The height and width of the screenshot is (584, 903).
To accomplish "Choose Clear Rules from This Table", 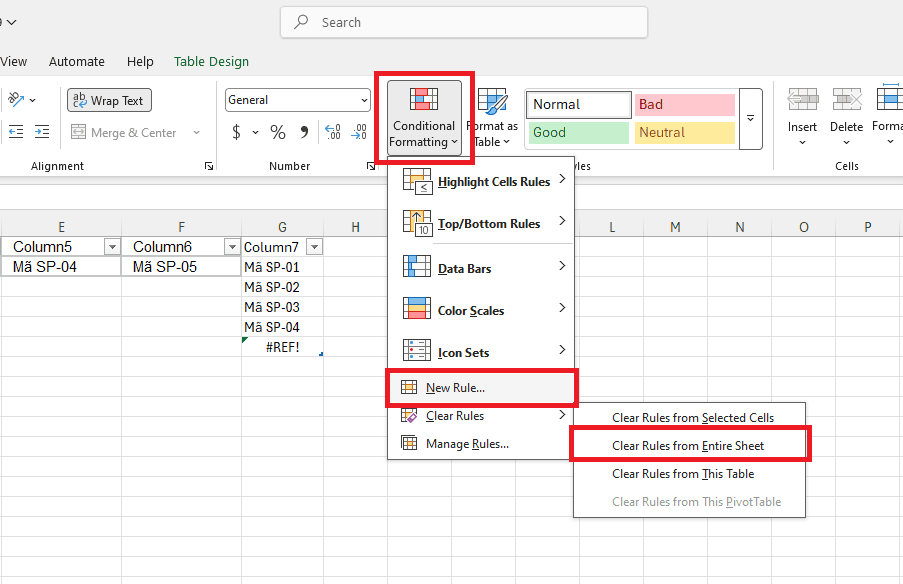I will click(690, 474).
